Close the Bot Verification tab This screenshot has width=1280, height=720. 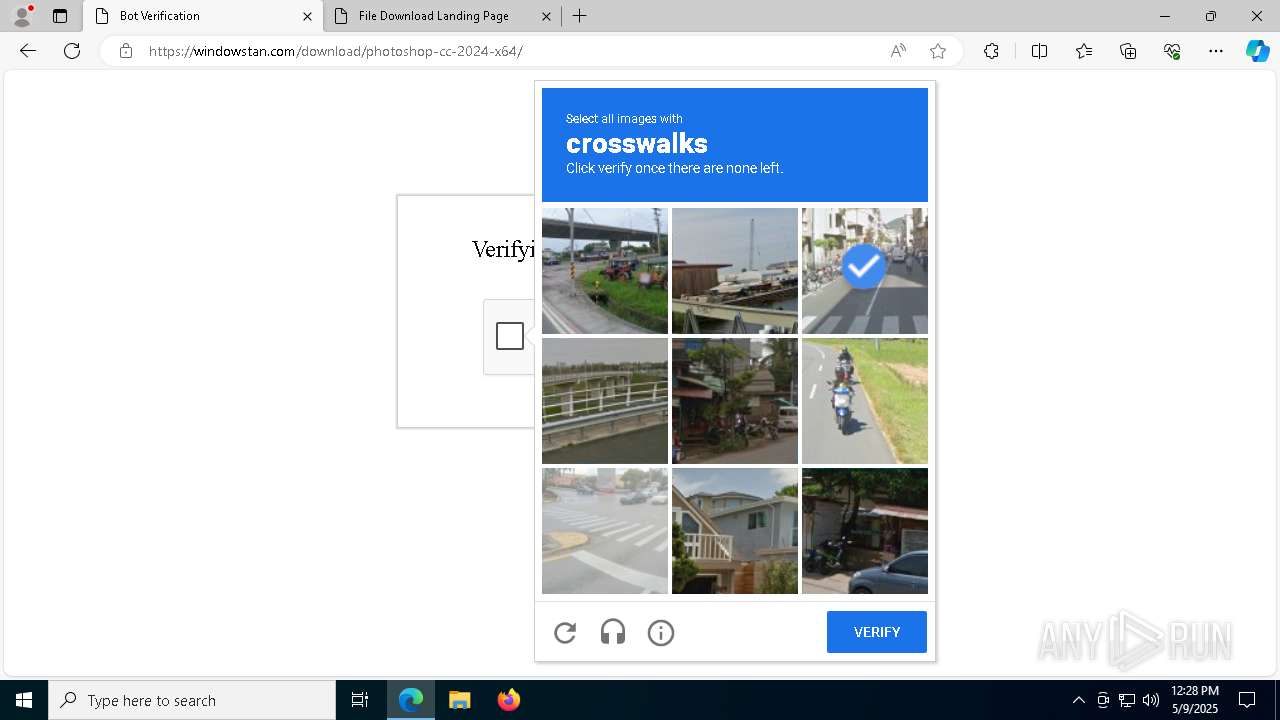click(307, 16)
